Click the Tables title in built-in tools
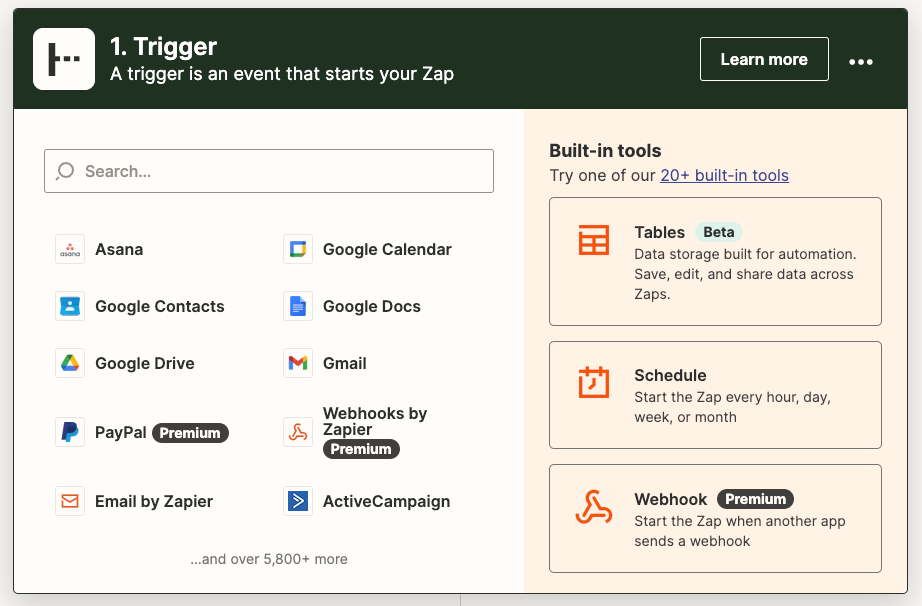The image size is (922, 606). (x=660, y=232)
